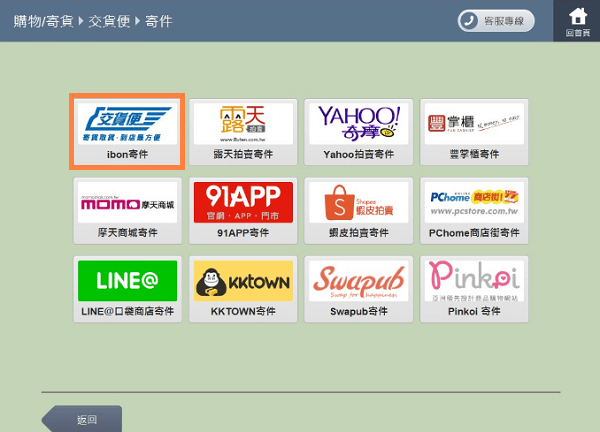The image size is (600, 432).
Task: Choose the 91APP寄件 tile
Action: [243, 210]
